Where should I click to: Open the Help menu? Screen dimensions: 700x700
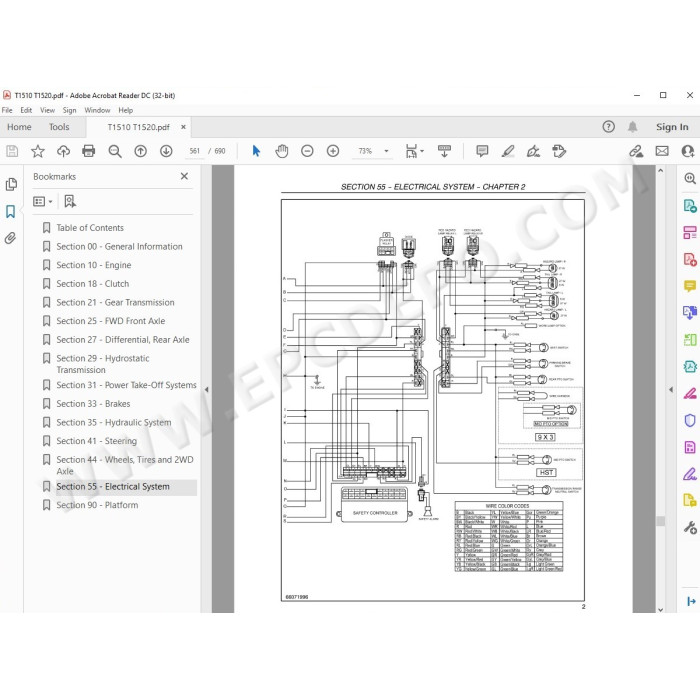coord(125,110)
